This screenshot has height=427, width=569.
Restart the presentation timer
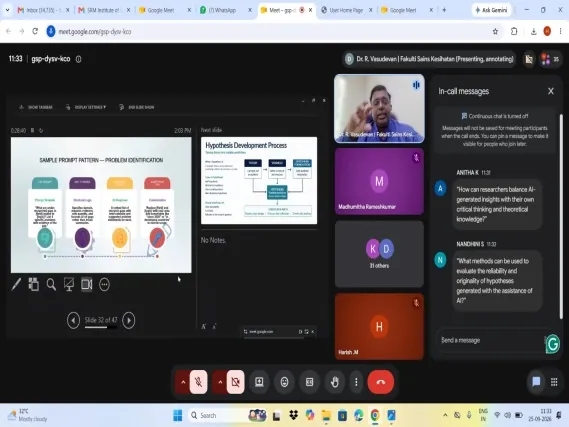[41, 130]
